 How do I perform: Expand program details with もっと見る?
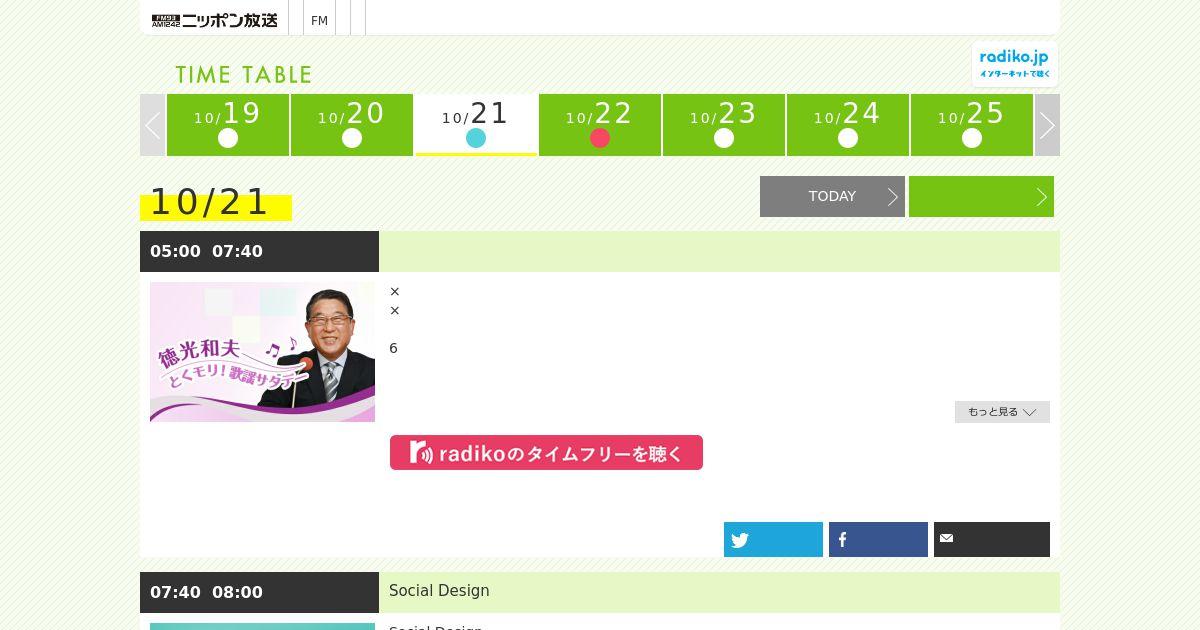click(x=1002, y=412)
